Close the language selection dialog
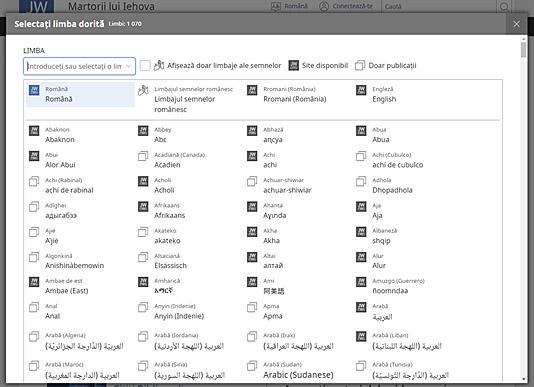This screenshot has height=387, width=534. (516, 24)
